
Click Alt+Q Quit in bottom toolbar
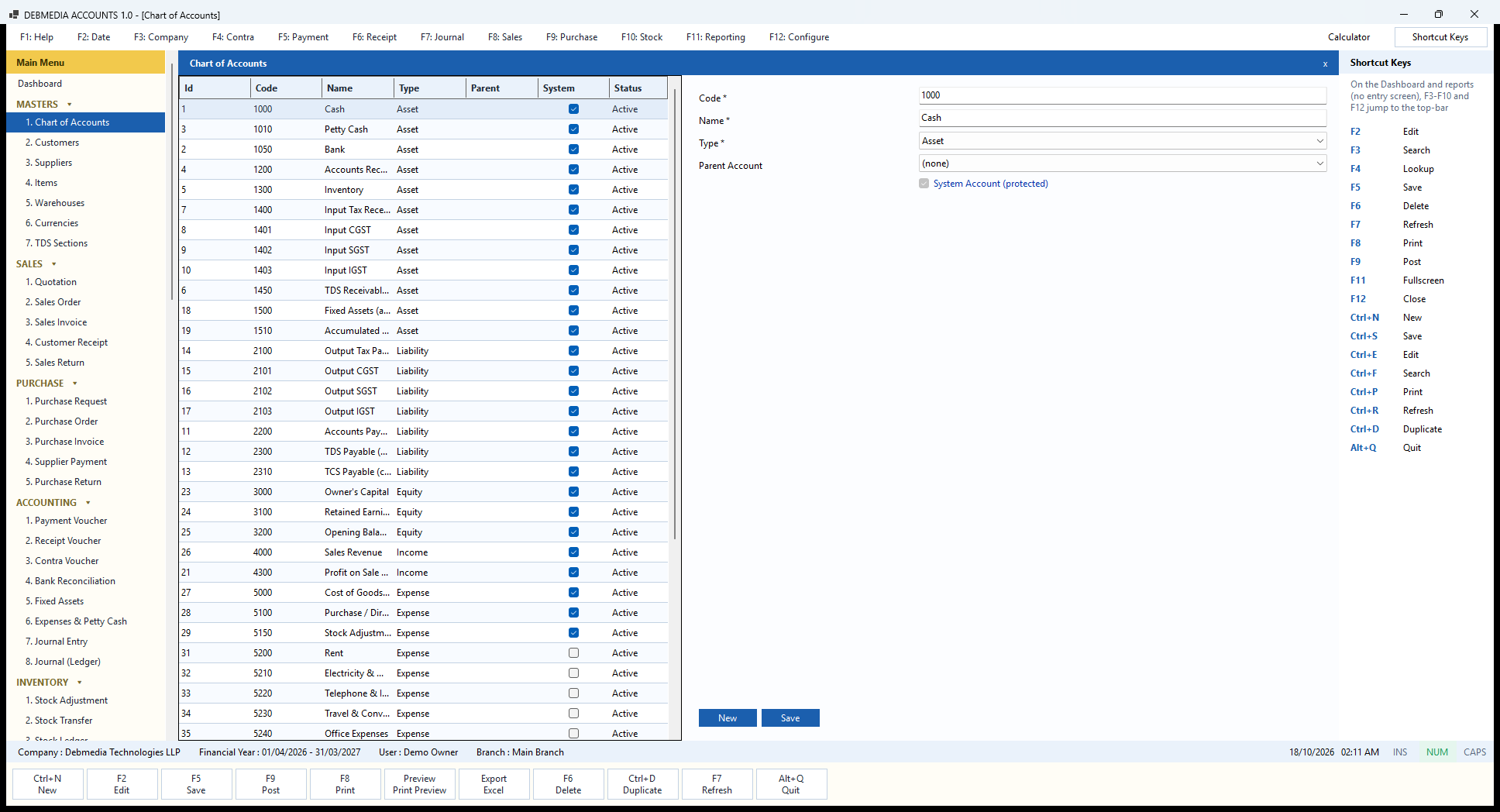[791, 784]
